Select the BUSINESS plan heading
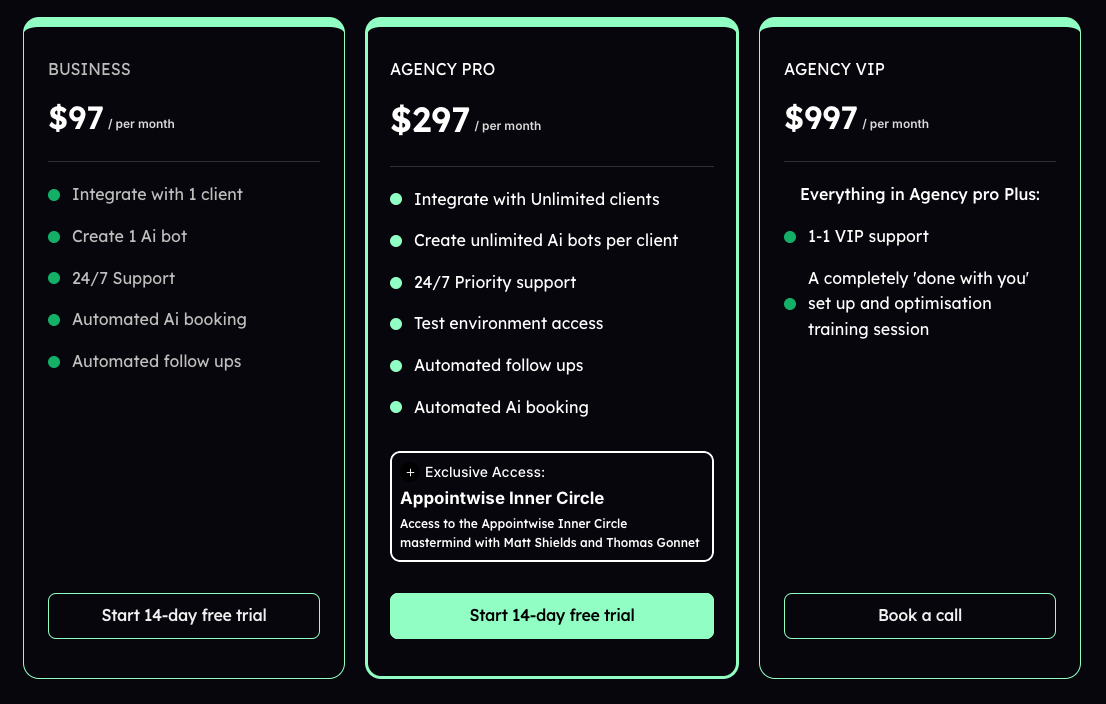The image size is (1106, 704). (90, 69)
